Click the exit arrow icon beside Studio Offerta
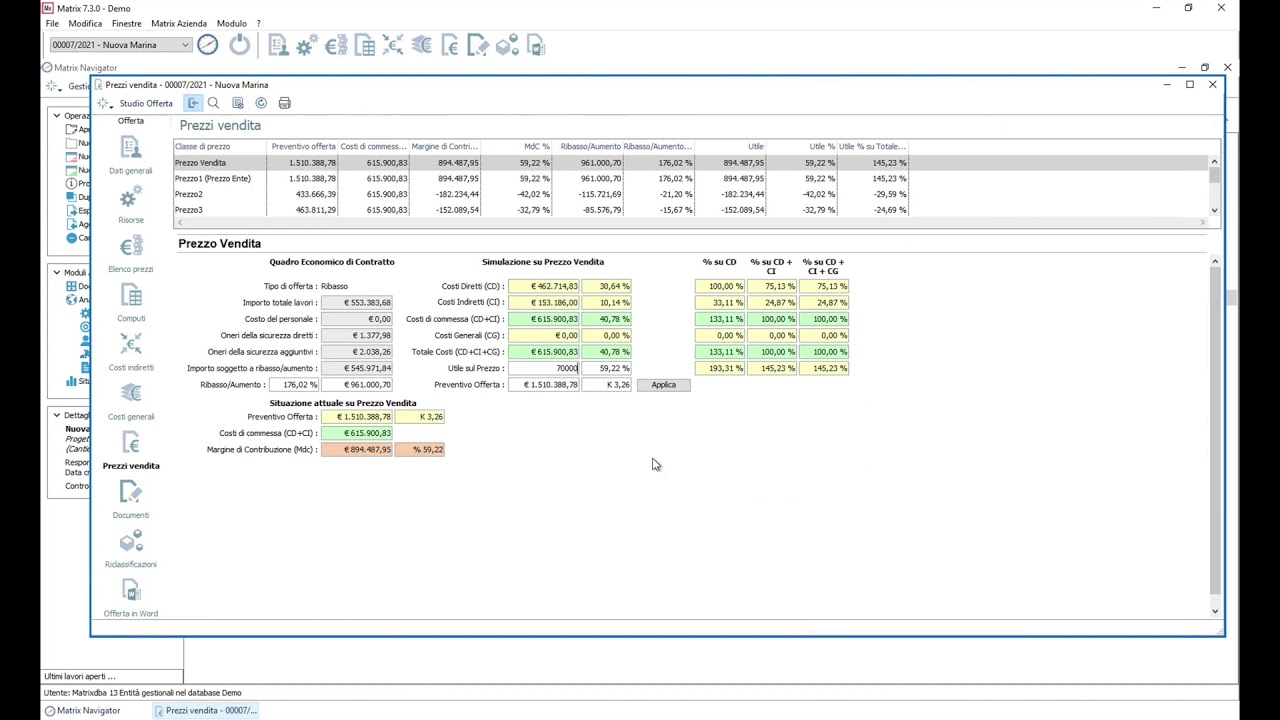 193,103
